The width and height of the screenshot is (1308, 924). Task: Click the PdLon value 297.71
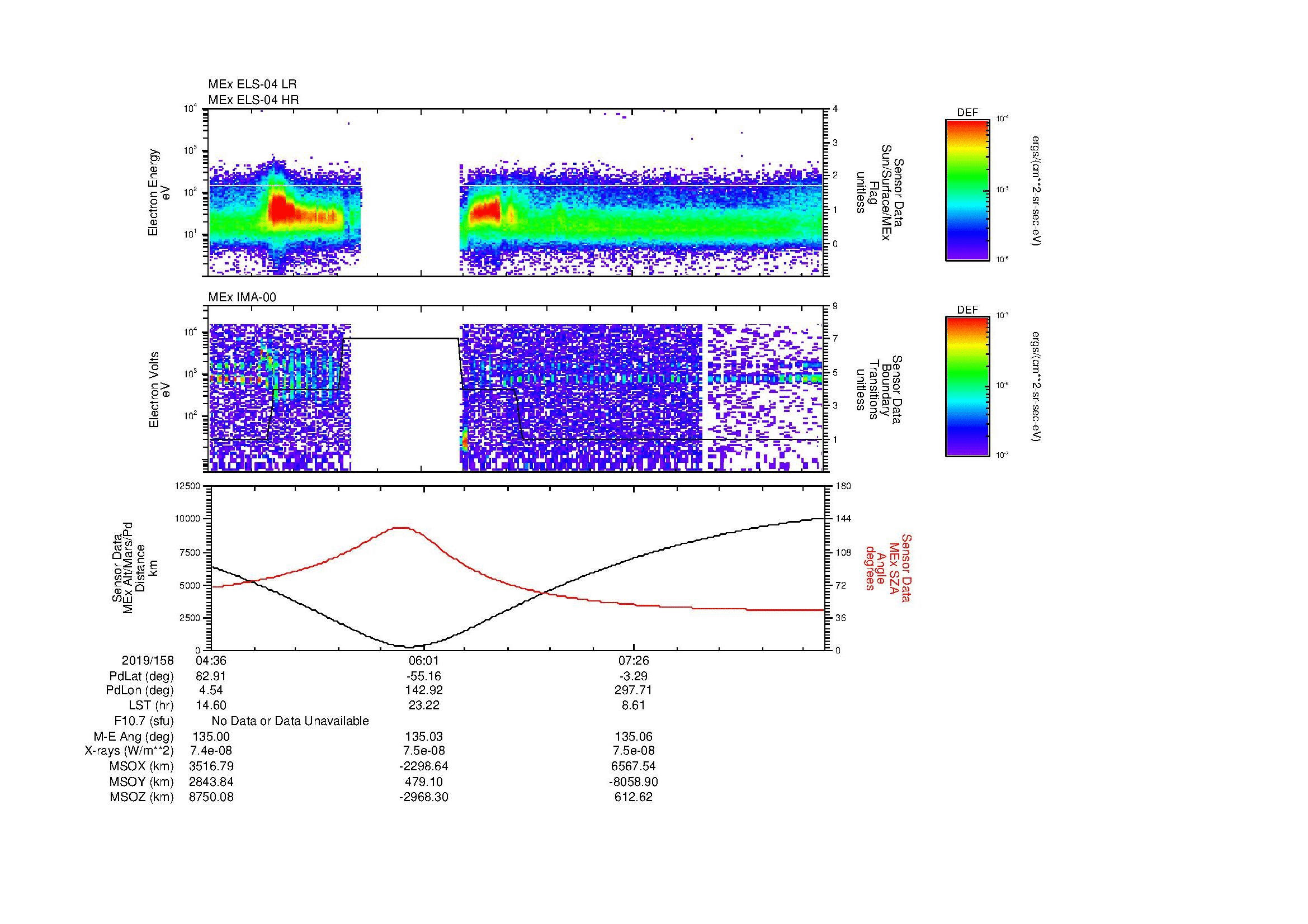click(x=634, y=690)
